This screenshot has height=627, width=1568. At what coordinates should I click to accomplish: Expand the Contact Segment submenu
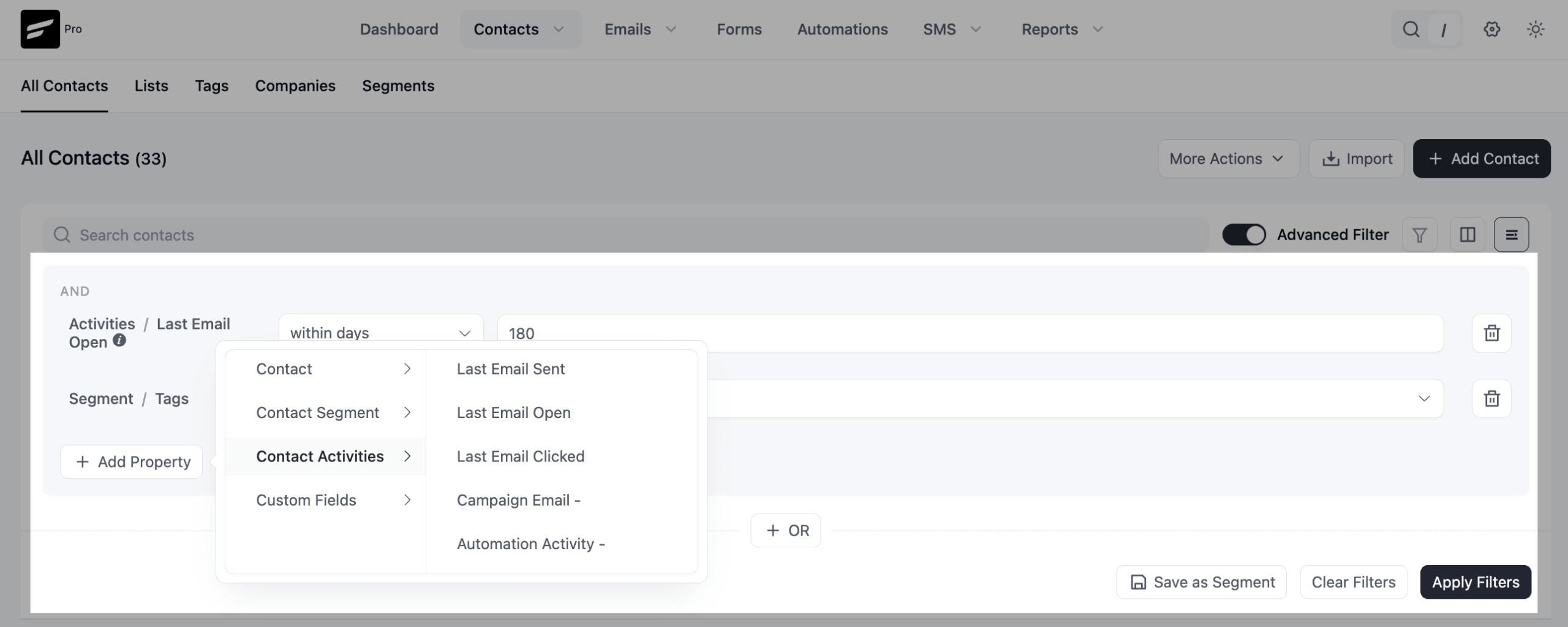(x=325, y=412)
